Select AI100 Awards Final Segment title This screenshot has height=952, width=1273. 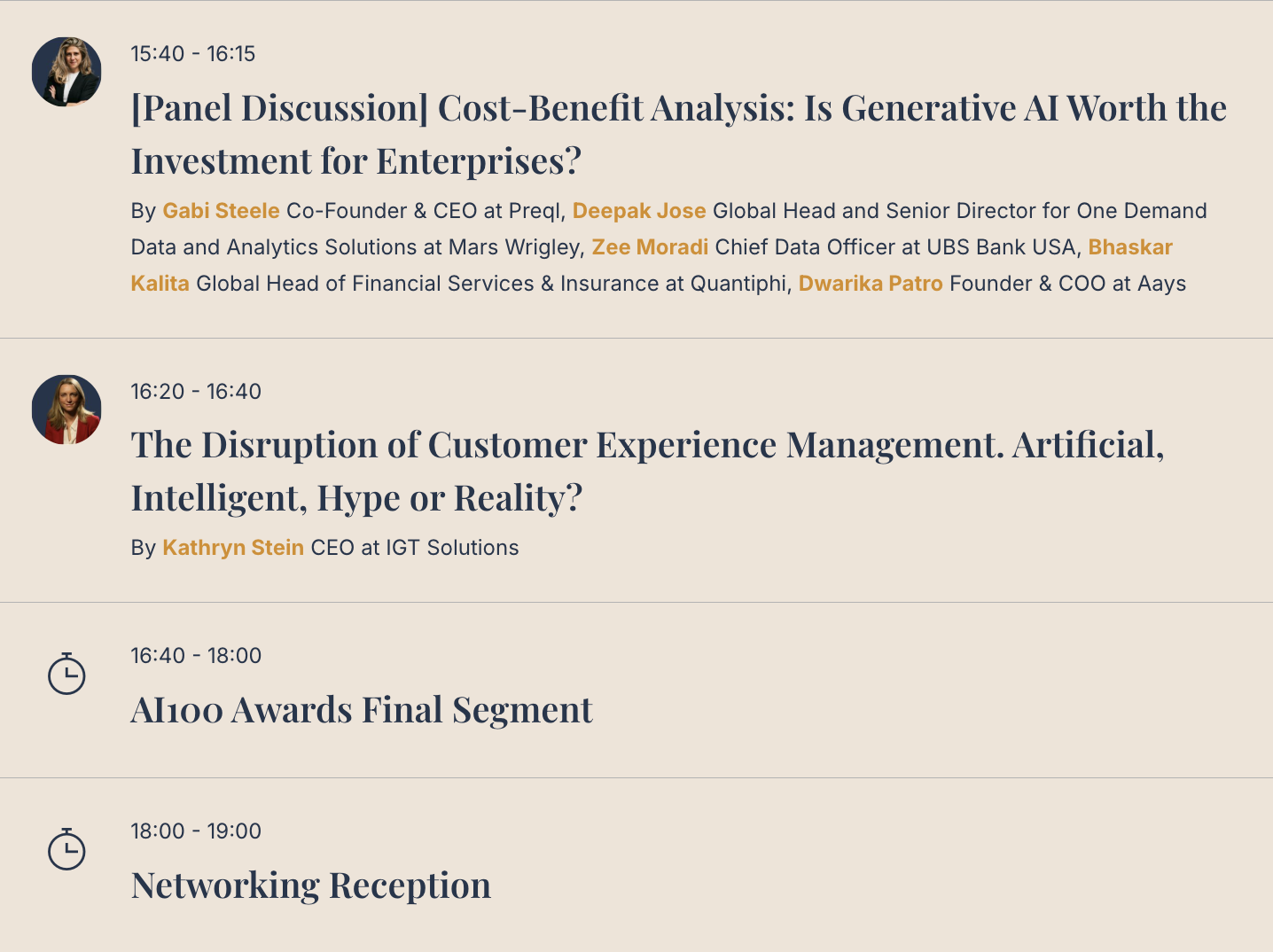pos(362,710)
